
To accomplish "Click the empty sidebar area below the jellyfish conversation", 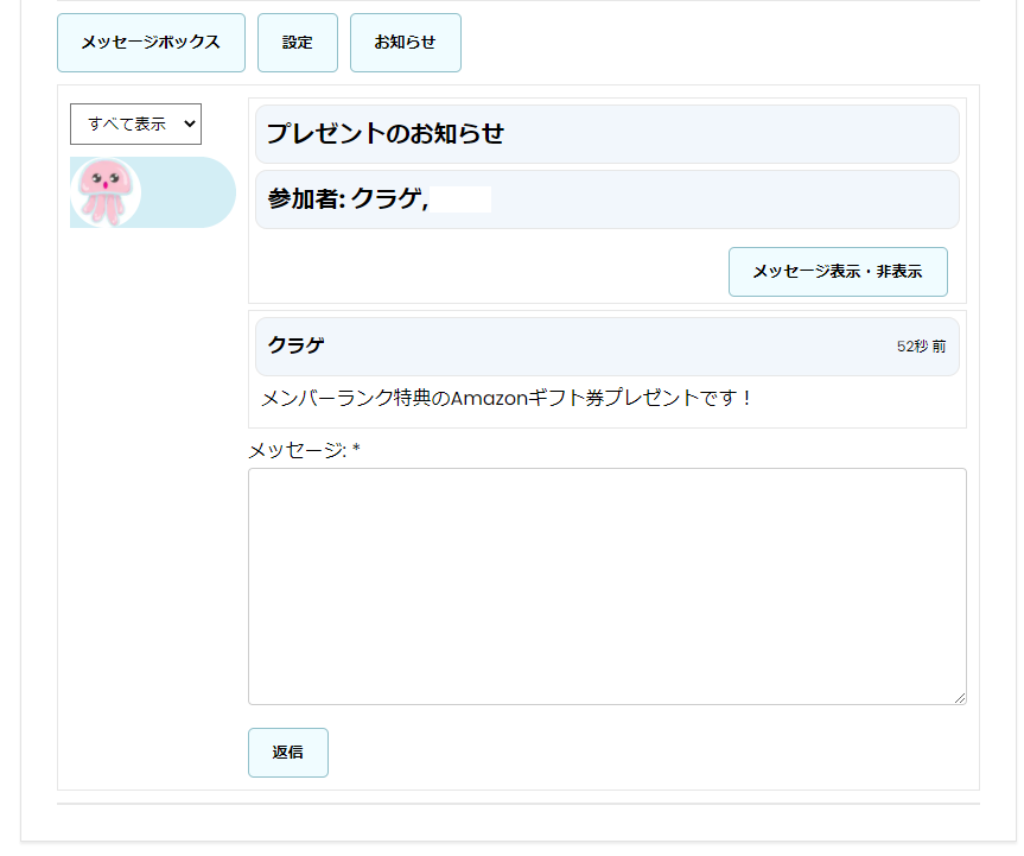I will tap(152, 500).
